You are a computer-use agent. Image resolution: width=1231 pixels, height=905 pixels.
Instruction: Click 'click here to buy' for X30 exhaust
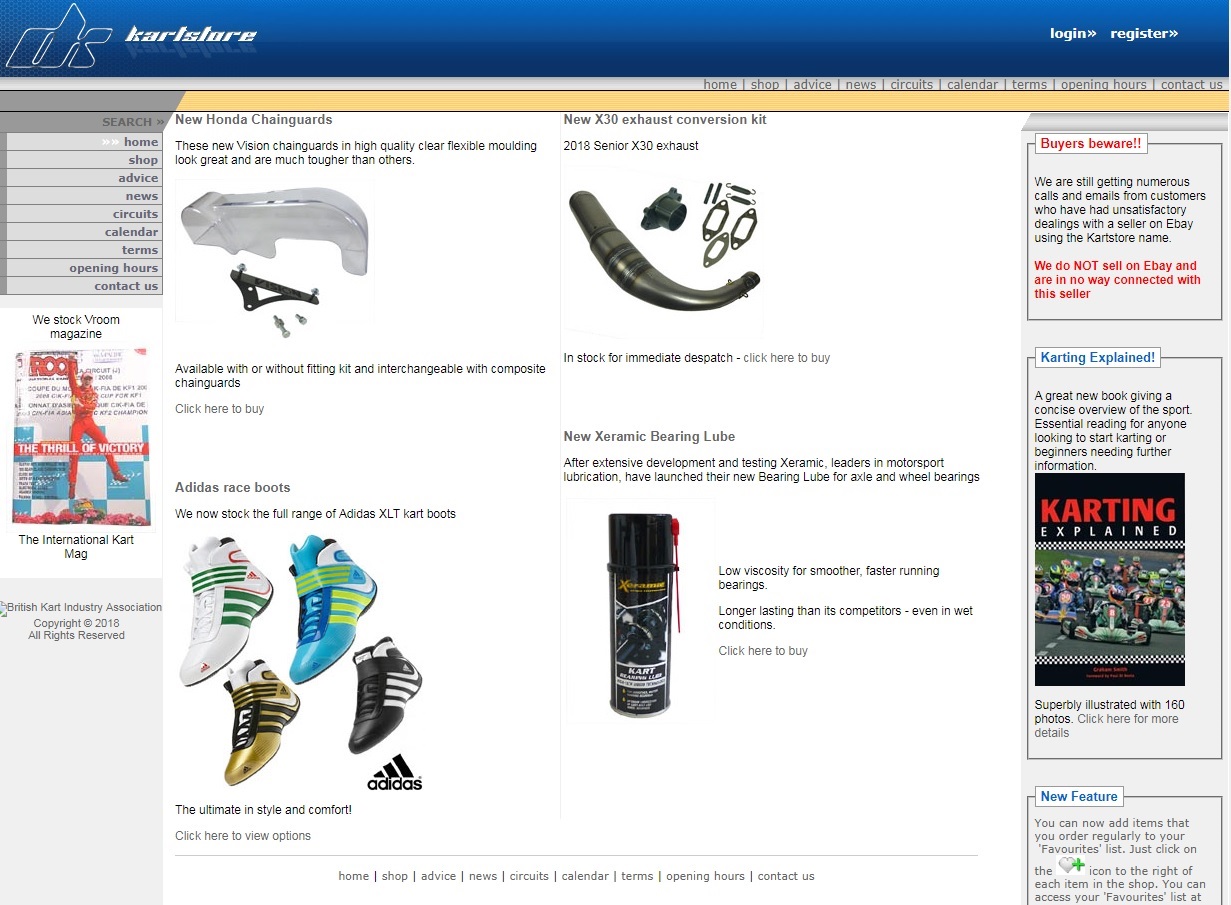(786, 358)
